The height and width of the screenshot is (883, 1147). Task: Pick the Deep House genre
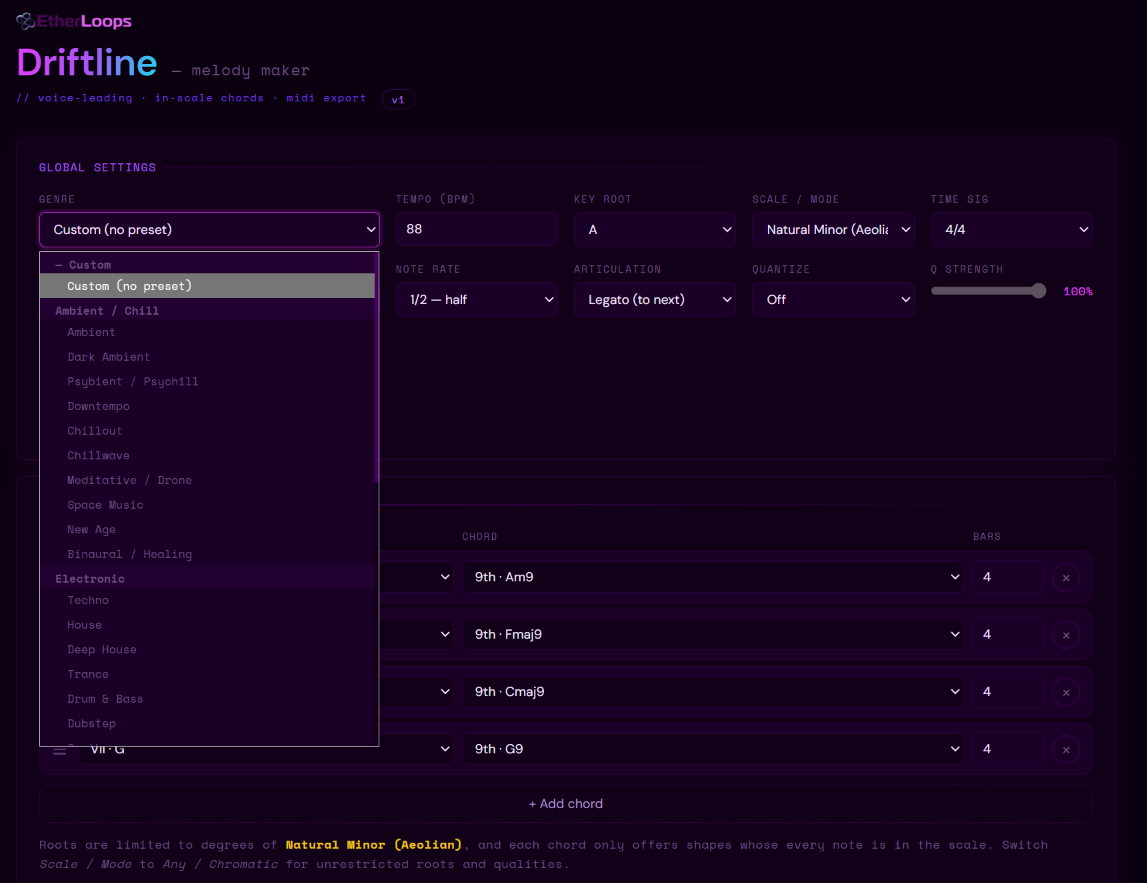[207, 650]
